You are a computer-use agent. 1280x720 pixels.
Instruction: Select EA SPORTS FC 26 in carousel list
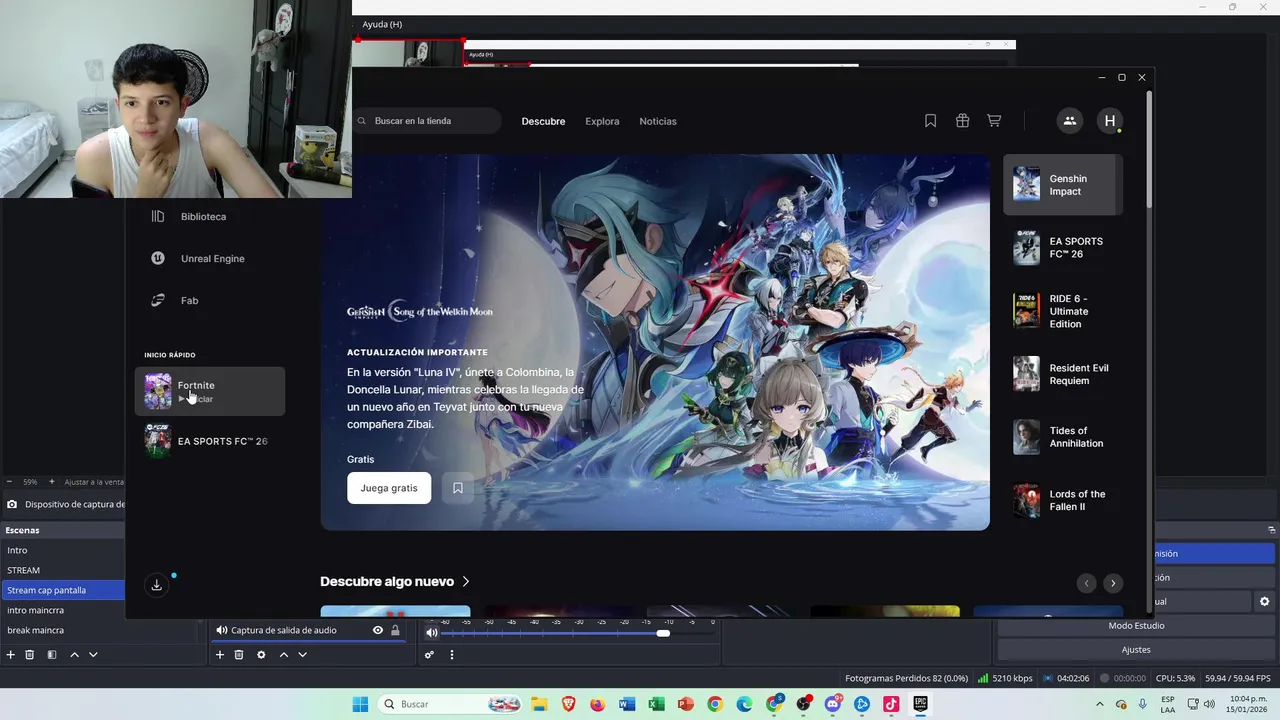tap(1063, 247)
